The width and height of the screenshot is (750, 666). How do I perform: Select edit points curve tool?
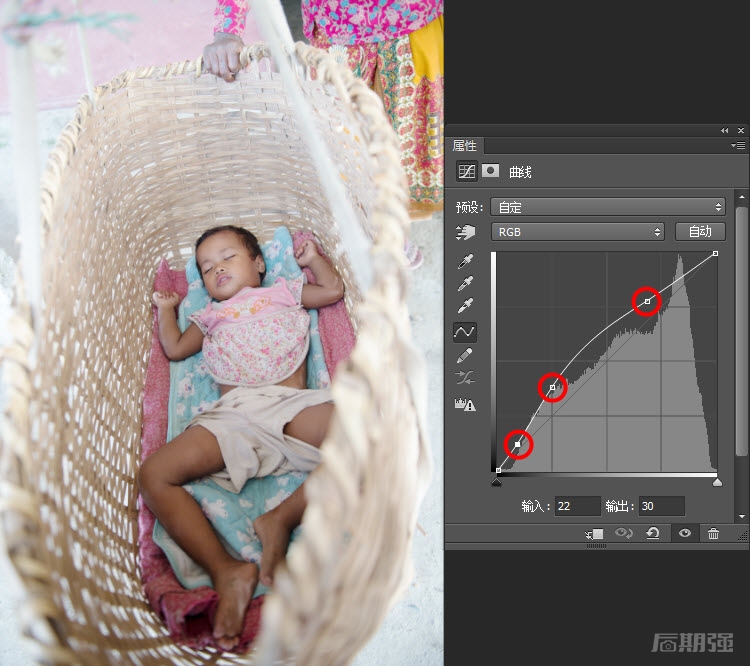coord(464,332)
